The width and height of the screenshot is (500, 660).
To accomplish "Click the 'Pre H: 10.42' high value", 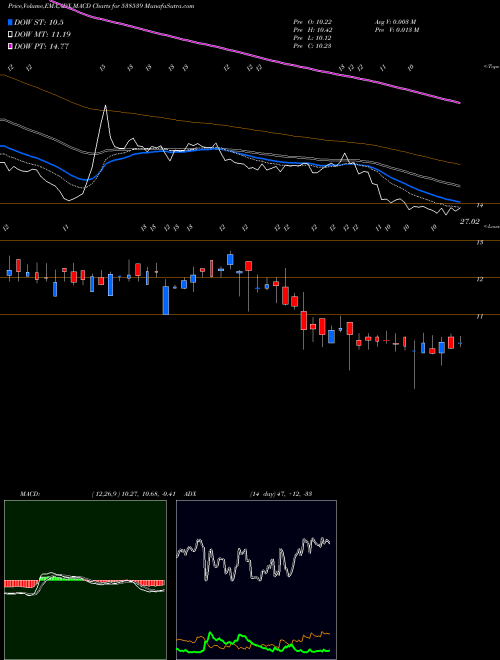I will 313,30.
